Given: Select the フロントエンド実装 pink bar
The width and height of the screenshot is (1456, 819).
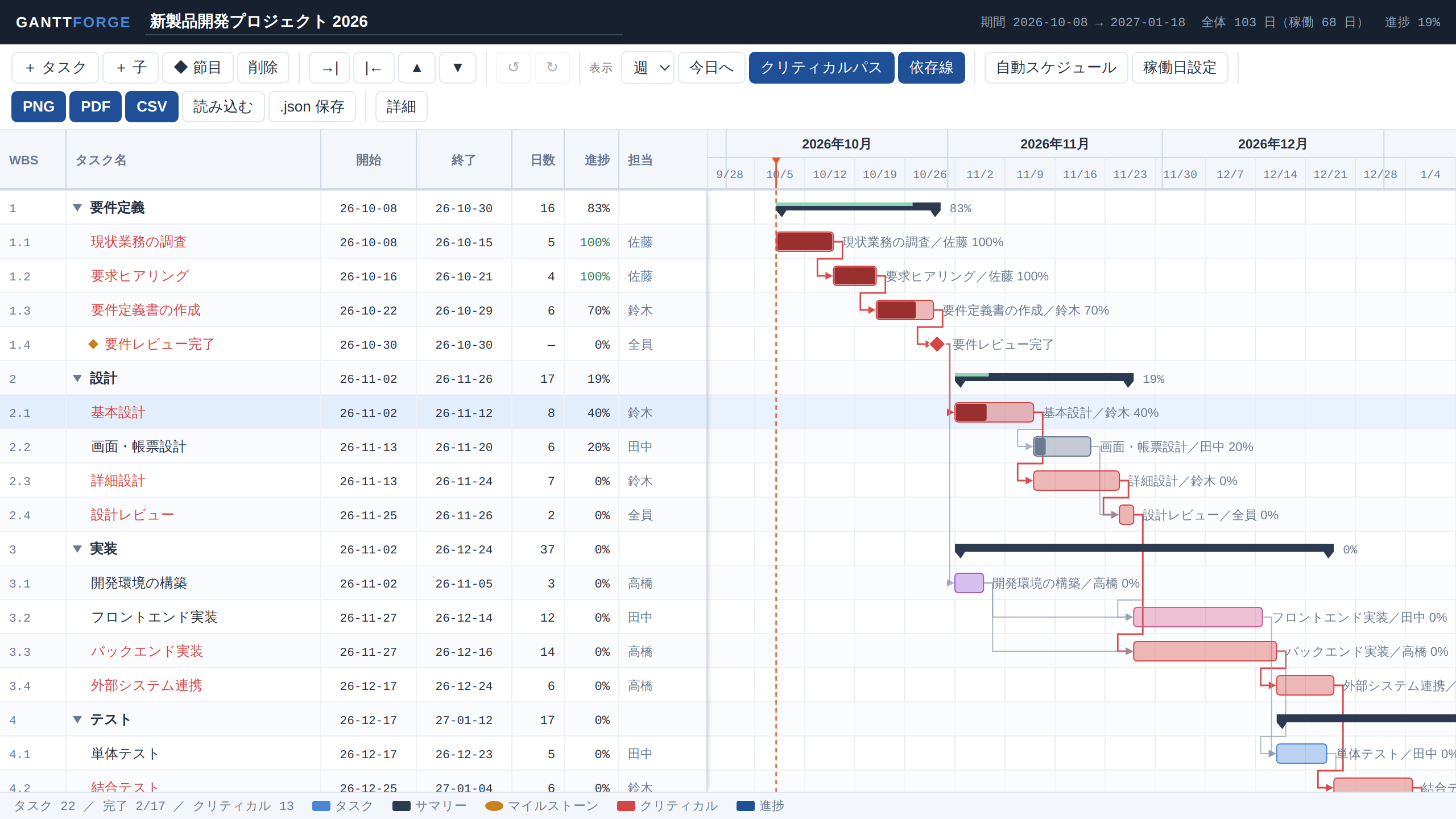Looking at the screenshot, I should (x=1198, y=617).
